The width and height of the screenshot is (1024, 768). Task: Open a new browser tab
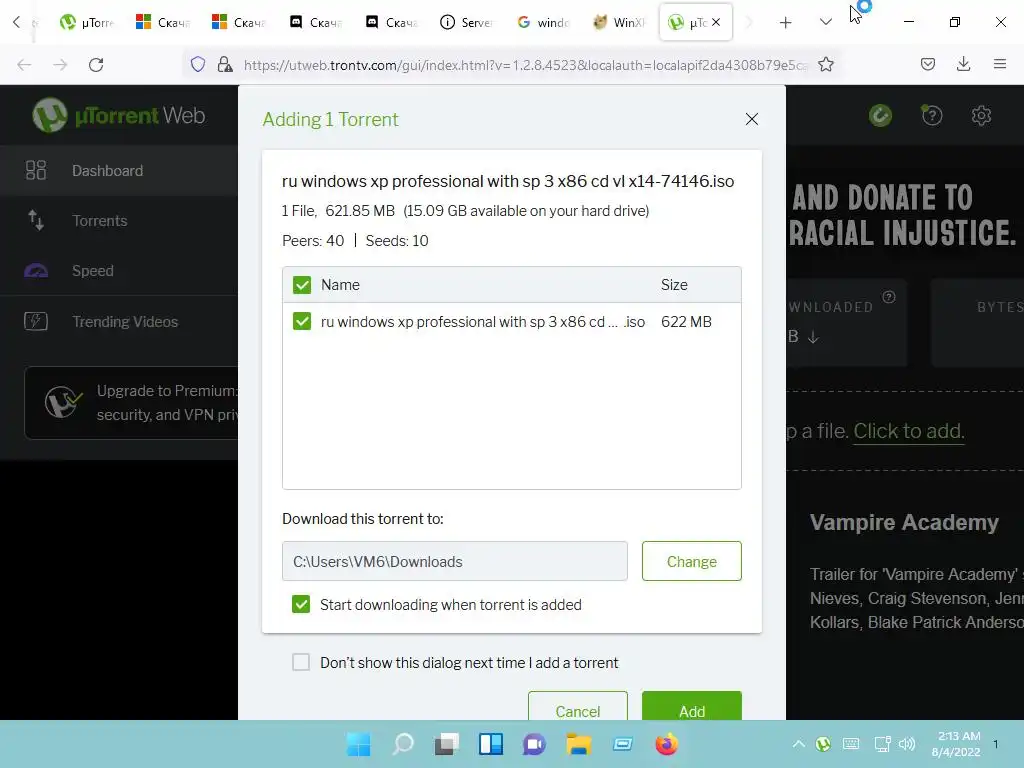(x=785, y=23)
